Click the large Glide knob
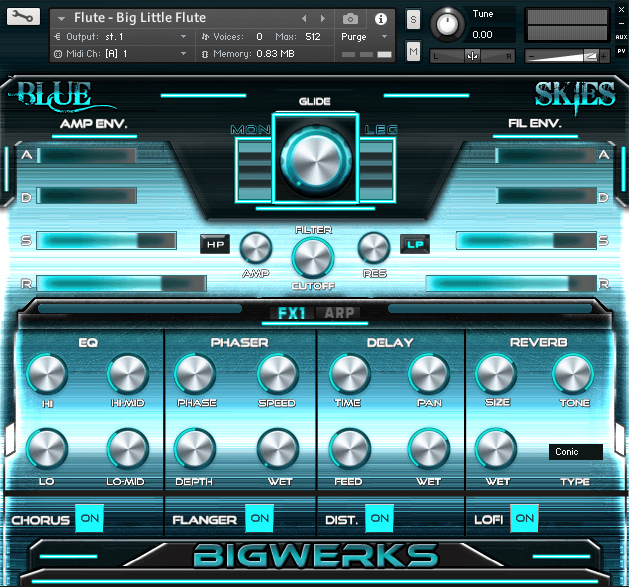Viewport: 629px width, 587px height. 316,159
